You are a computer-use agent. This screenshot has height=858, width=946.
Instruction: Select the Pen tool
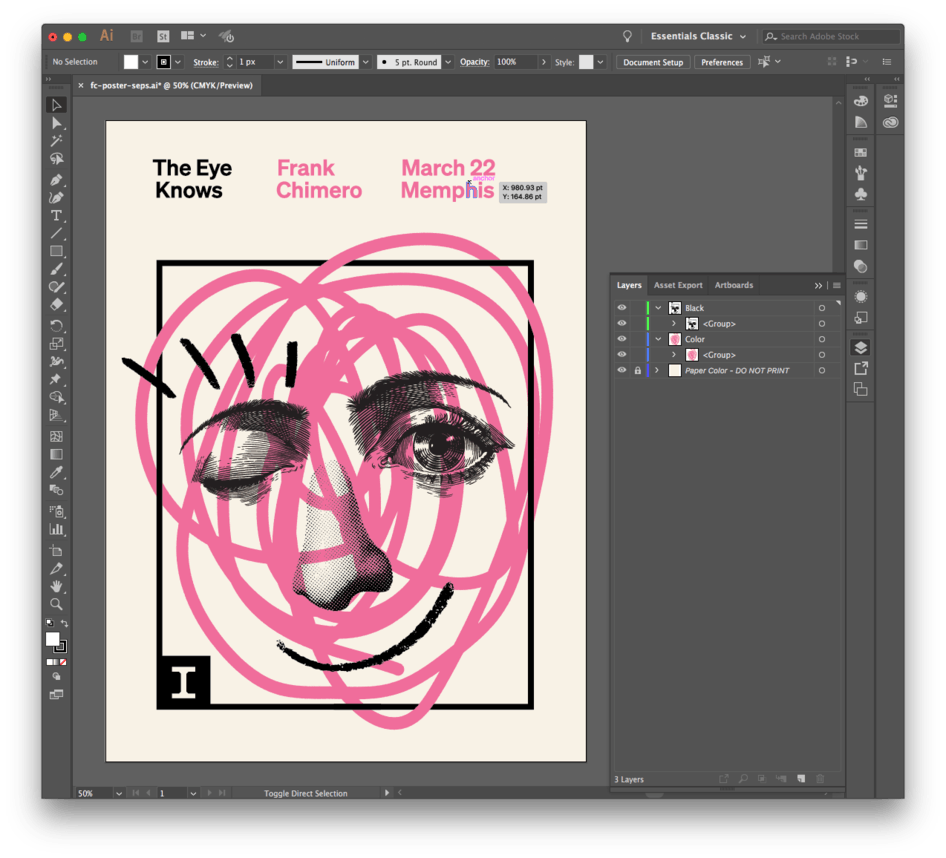(x=57, y=179)
